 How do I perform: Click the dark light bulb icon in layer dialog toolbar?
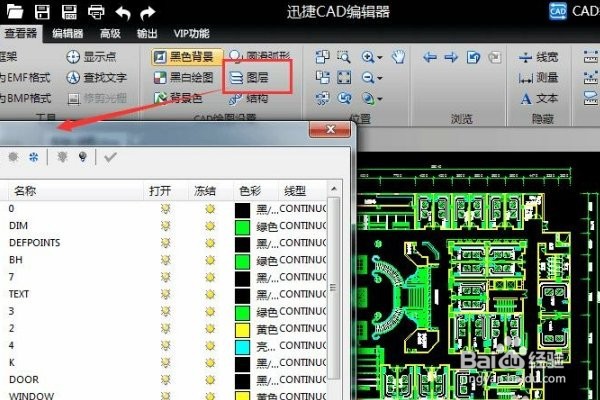pos(82,157)
